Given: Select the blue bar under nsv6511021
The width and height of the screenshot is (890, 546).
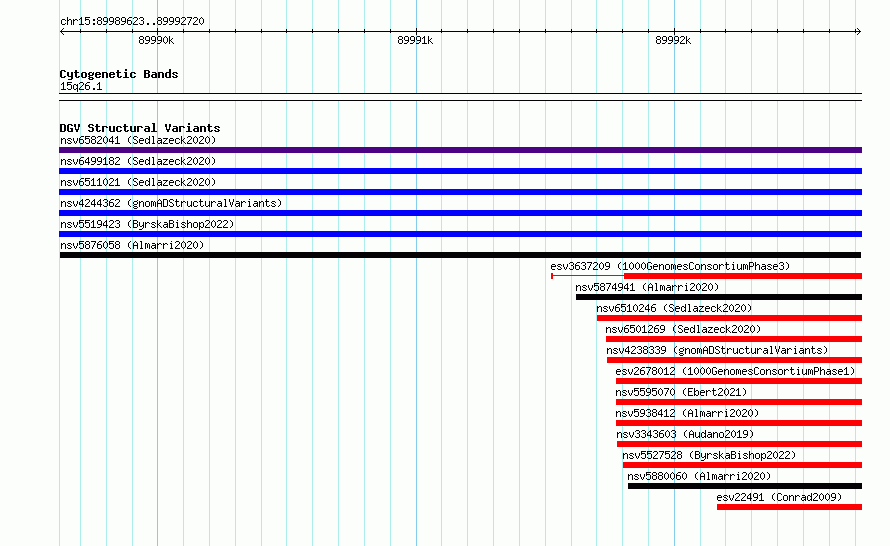Looking at the screenshot, I should pos(460,192).
